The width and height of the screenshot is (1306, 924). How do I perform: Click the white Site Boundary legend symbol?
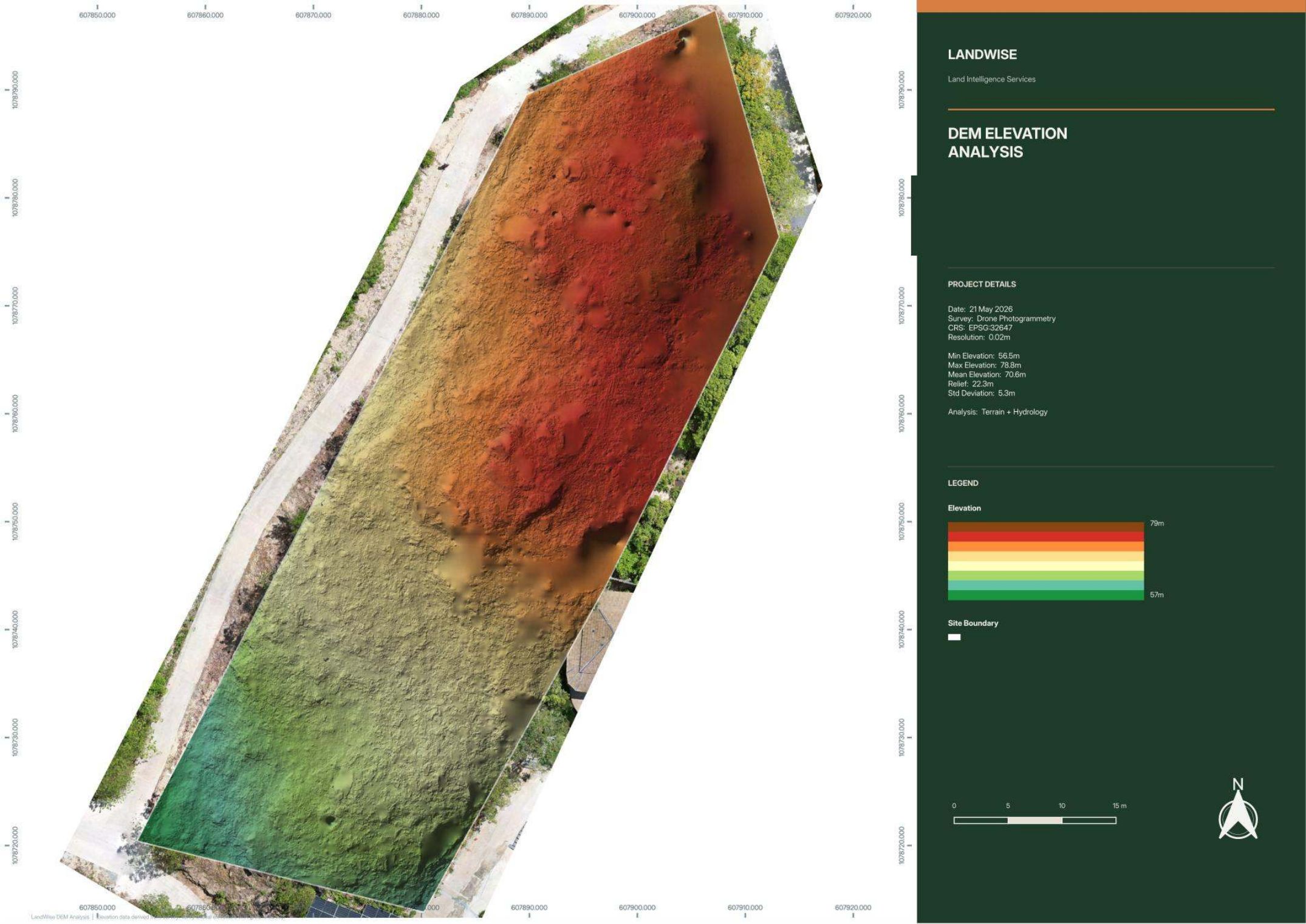point(954,637)
